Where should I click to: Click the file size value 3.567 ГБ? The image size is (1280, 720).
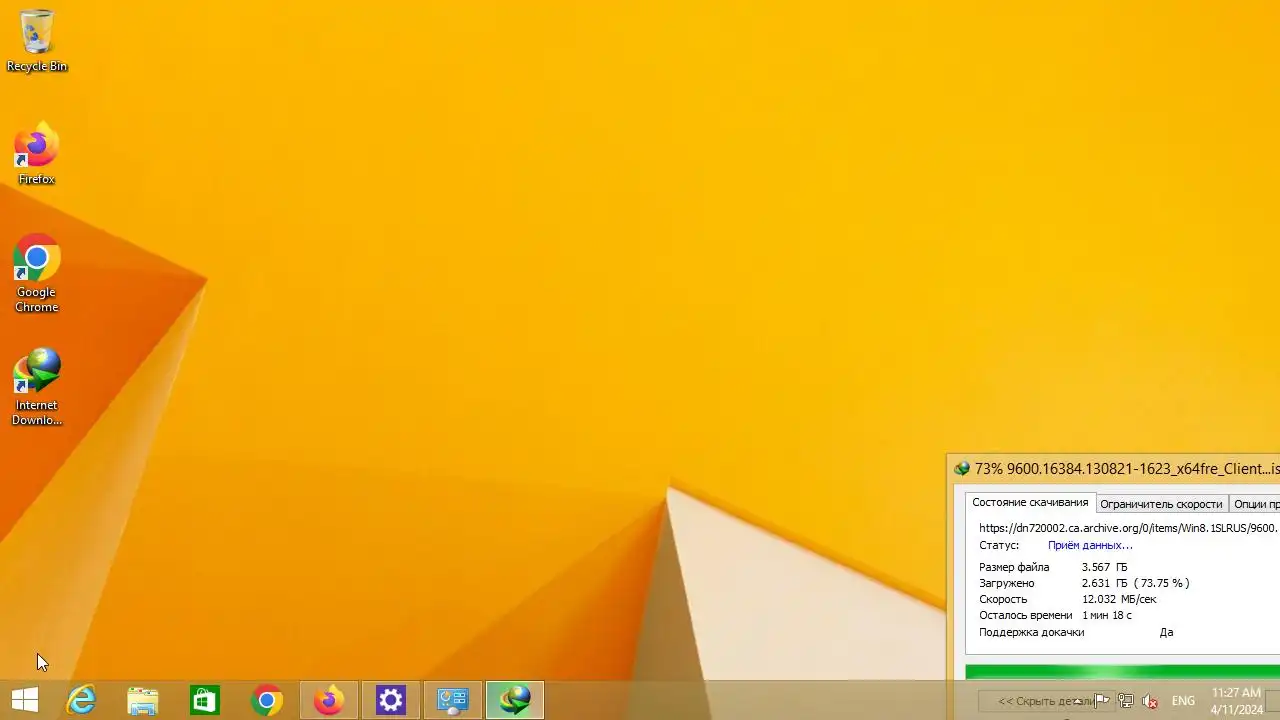click(x=1104, y=567)
